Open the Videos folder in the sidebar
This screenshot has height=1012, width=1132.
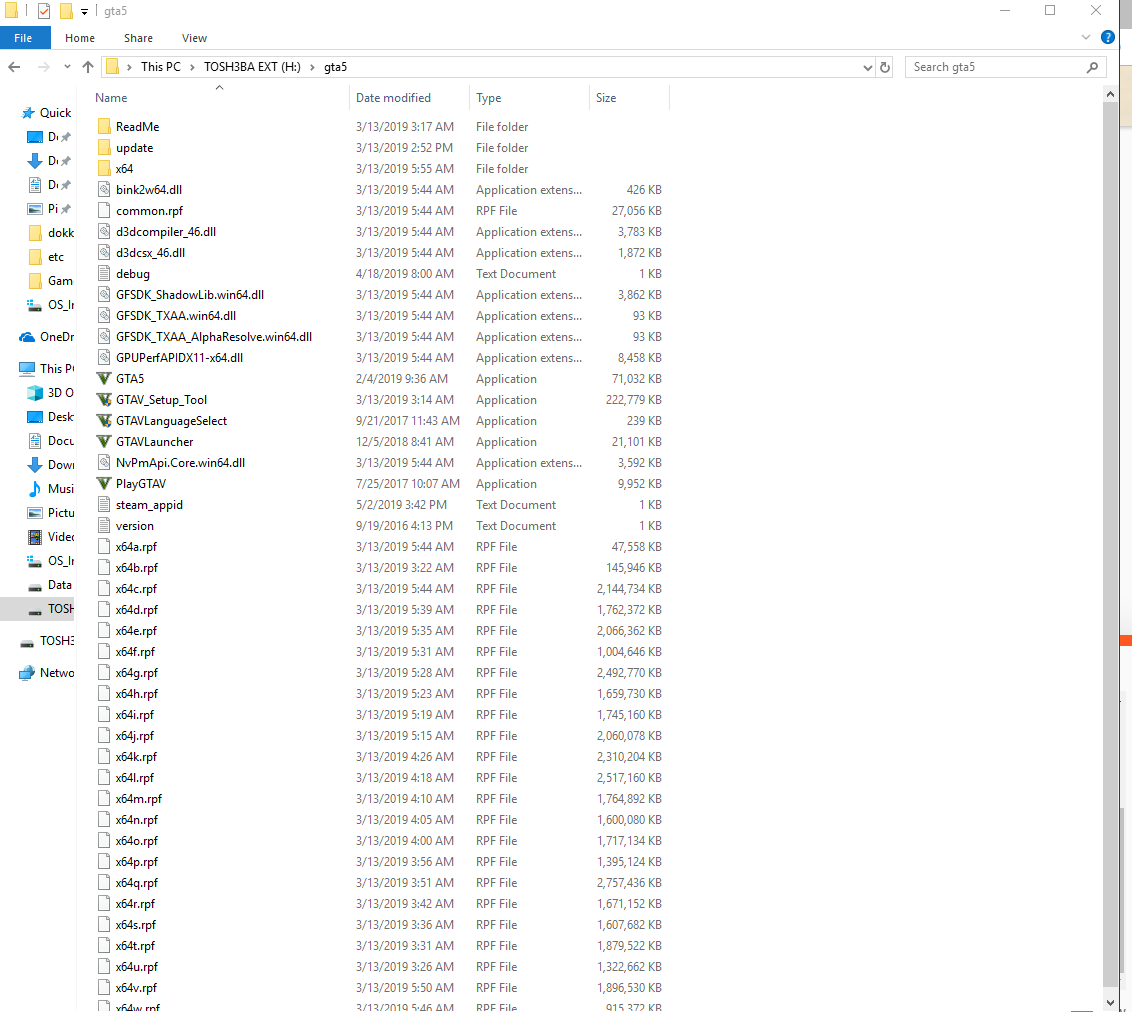51,537
